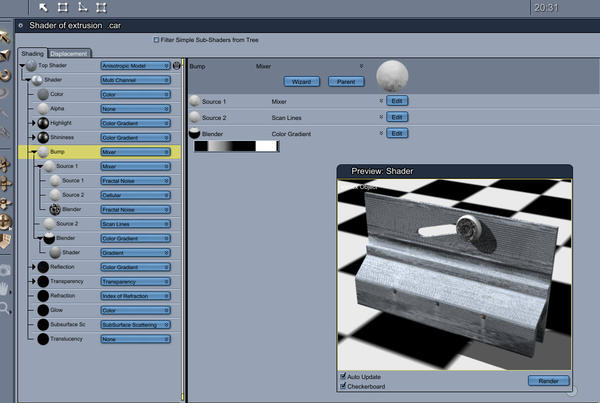Open the Gradient dropdown of the Shader sub-row
Image resolution: width=600 pixels, height=403 pixels.
135,253
